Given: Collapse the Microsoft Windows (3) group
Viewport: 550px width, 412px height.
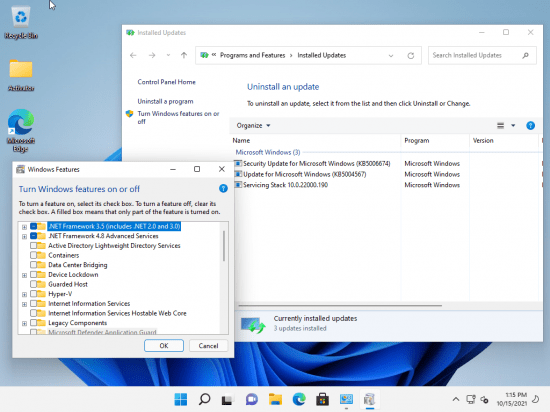Looking at the screenshot, I should (x=268, y=152).
